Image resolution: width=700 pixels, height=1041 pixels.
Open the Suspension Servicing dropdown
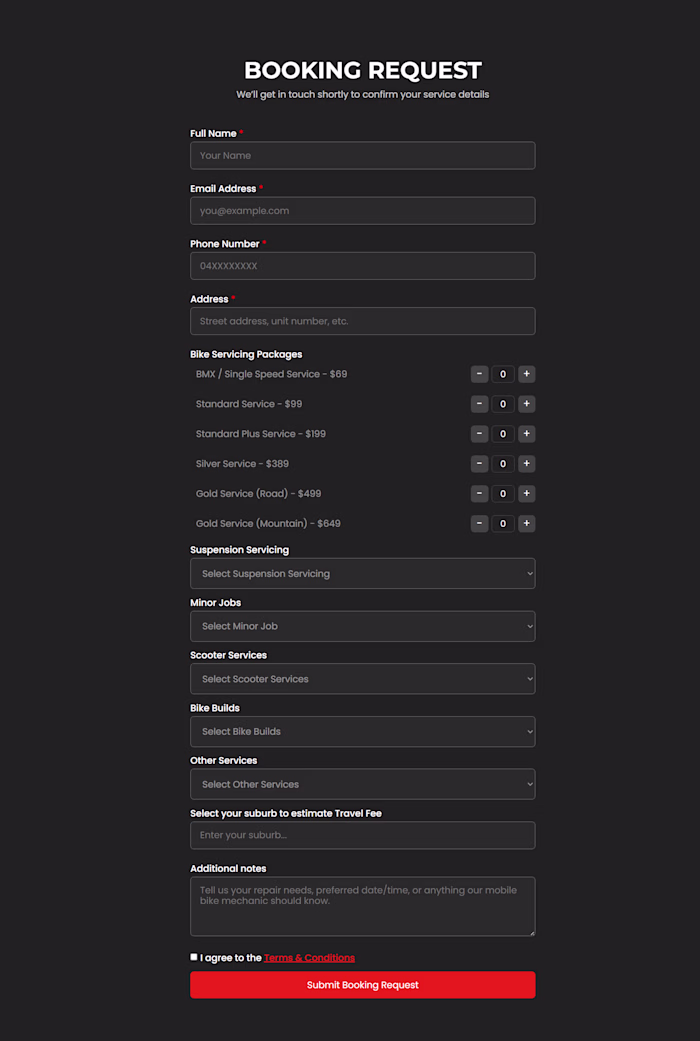coord(362,573)
